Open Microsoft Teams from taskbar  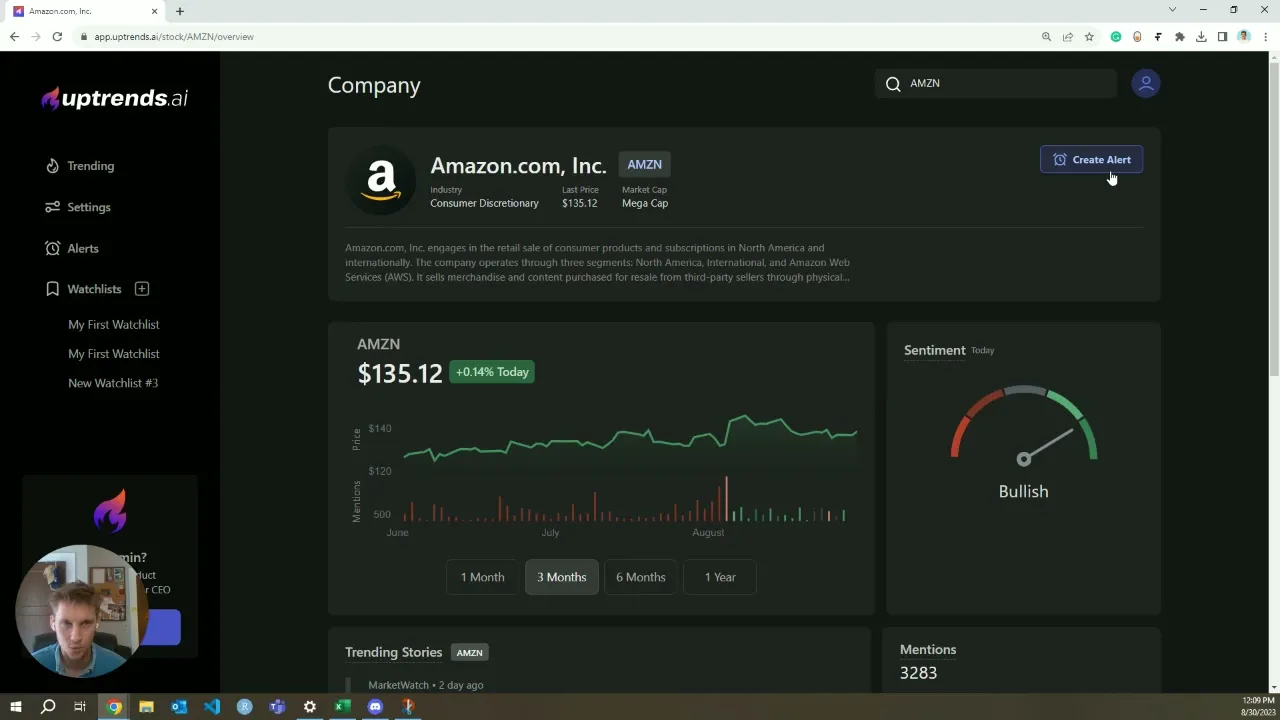(277, 707)
